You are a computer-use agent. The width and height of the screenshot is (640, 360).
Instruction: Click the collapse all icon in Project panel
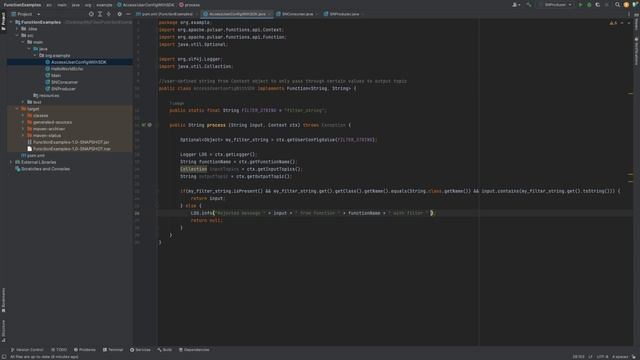[x=109, y=14]
